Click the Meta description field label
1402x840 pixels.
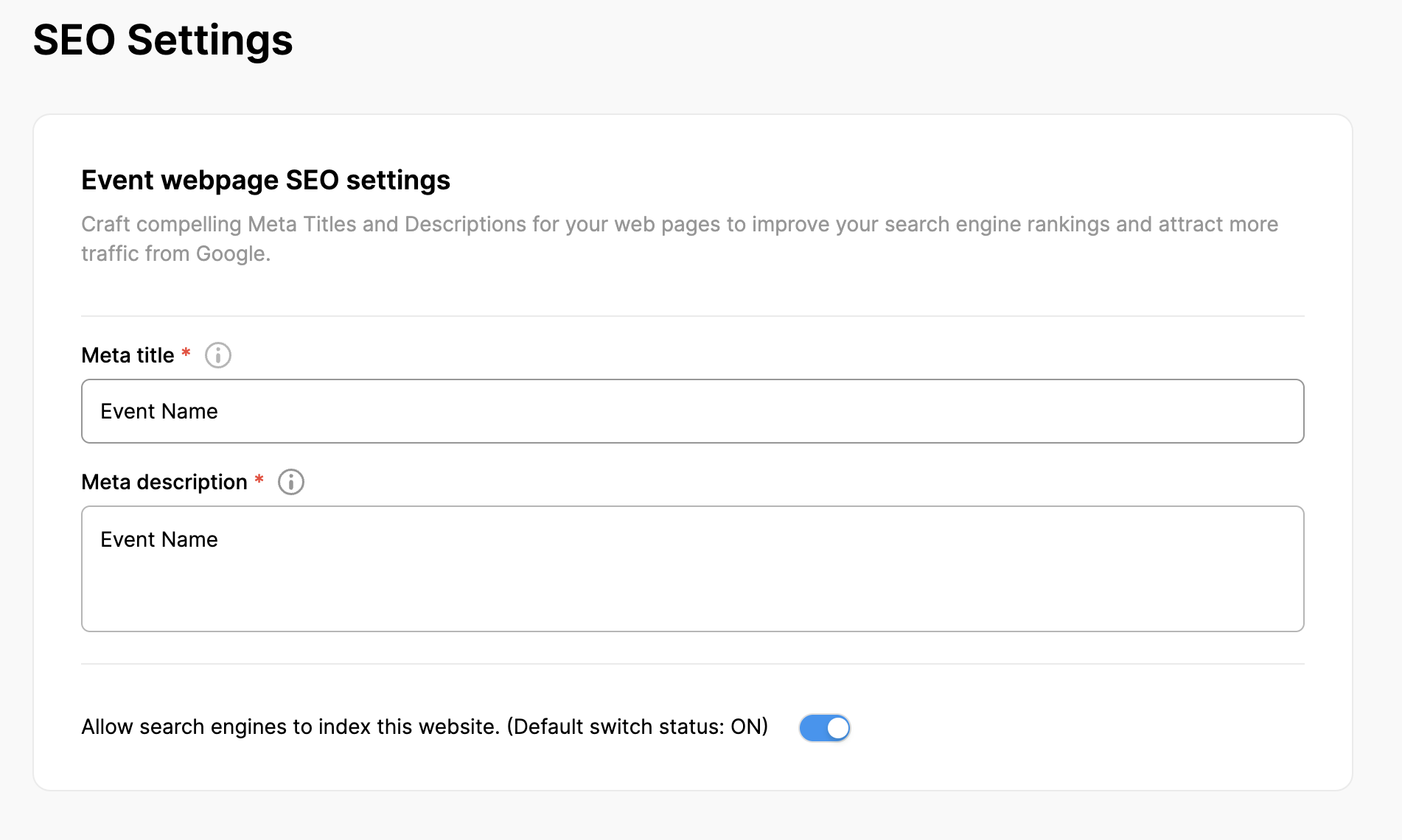coord(164,482)
